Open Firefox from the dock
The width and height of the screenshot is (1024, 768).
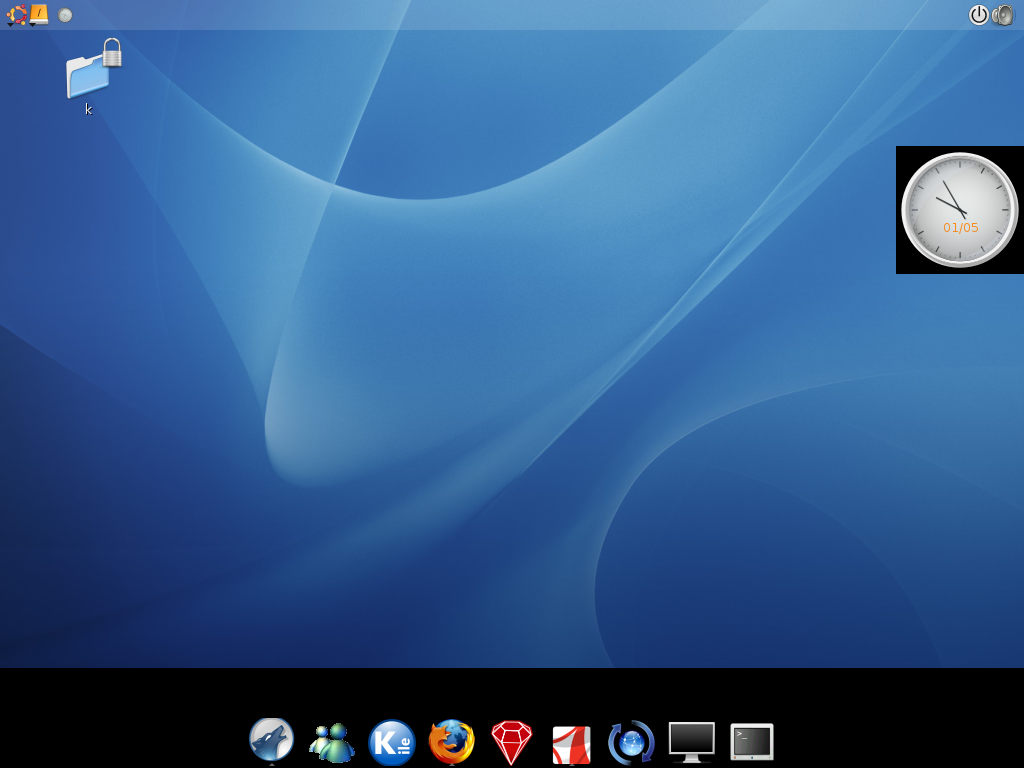451,742
